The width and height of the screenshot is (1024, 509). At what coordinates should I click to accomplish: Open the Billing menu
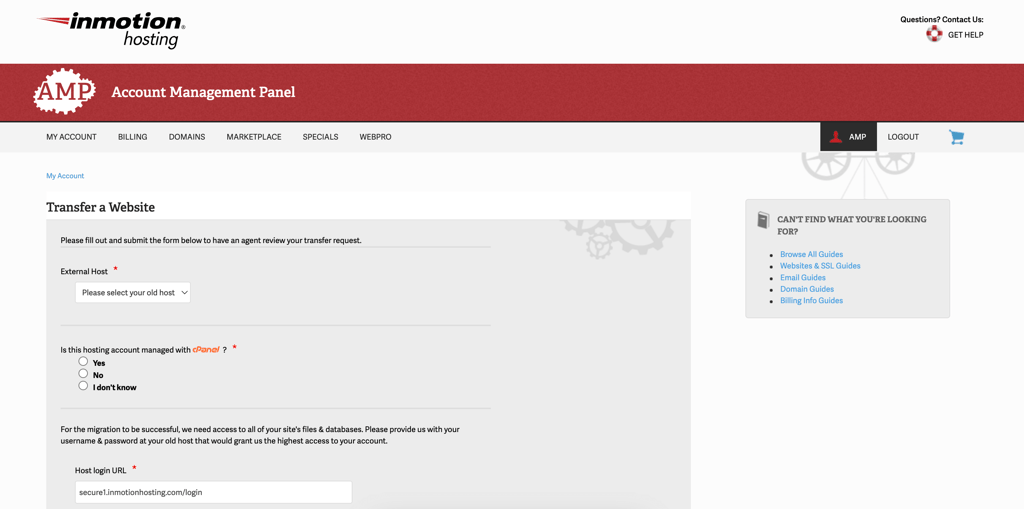(133, 137)
